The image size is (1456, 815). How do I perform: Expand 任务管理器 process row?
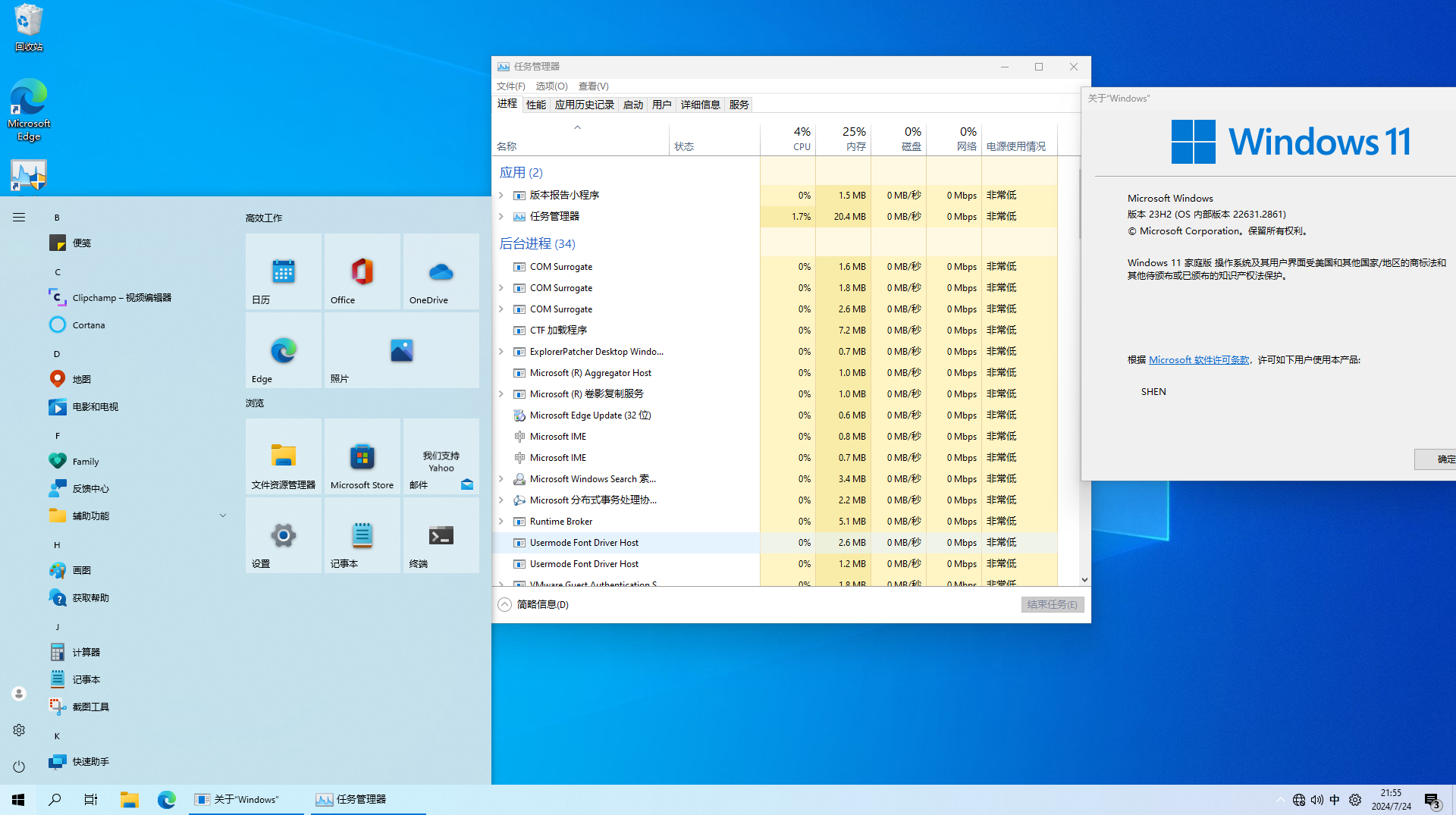pos(501,217)
